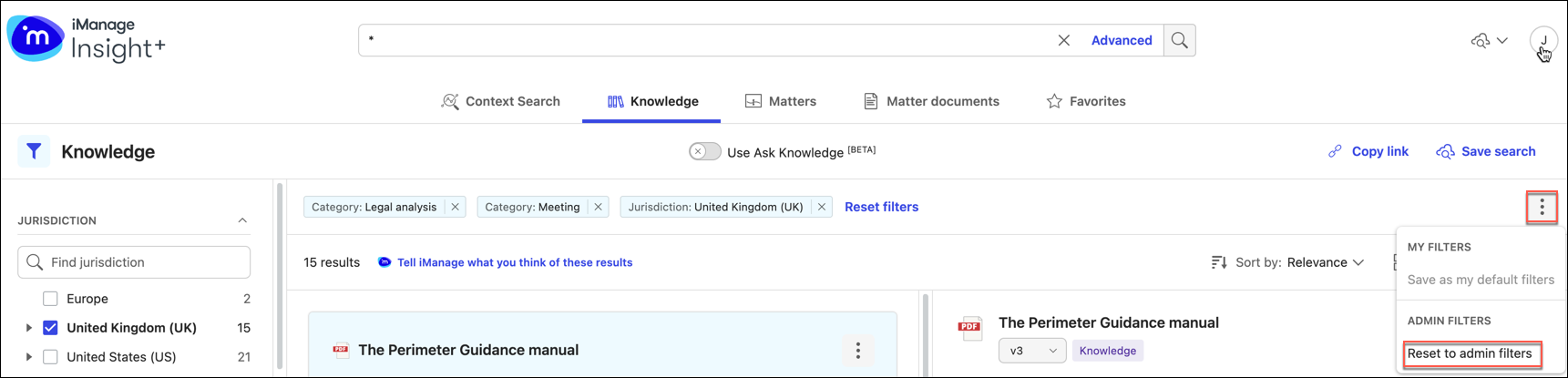The height and width of the screenshot is (378, 1568).
Task: Click the magnifying glass search button
Action: [x=1179, y=40]
